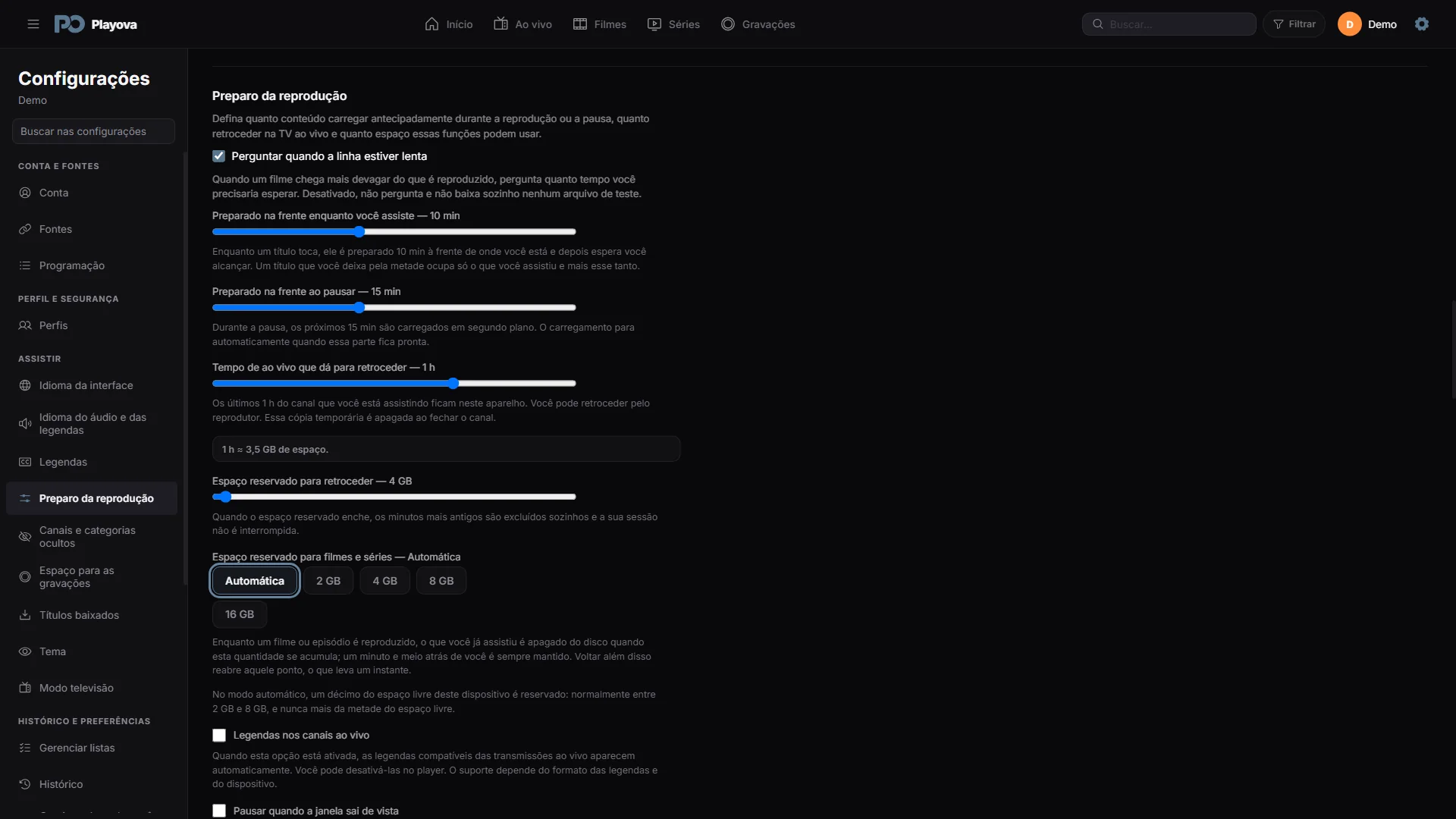The image size is (1456, 819).
Task: Click the Demo user avatar
Action: (x=1350, y=24)
